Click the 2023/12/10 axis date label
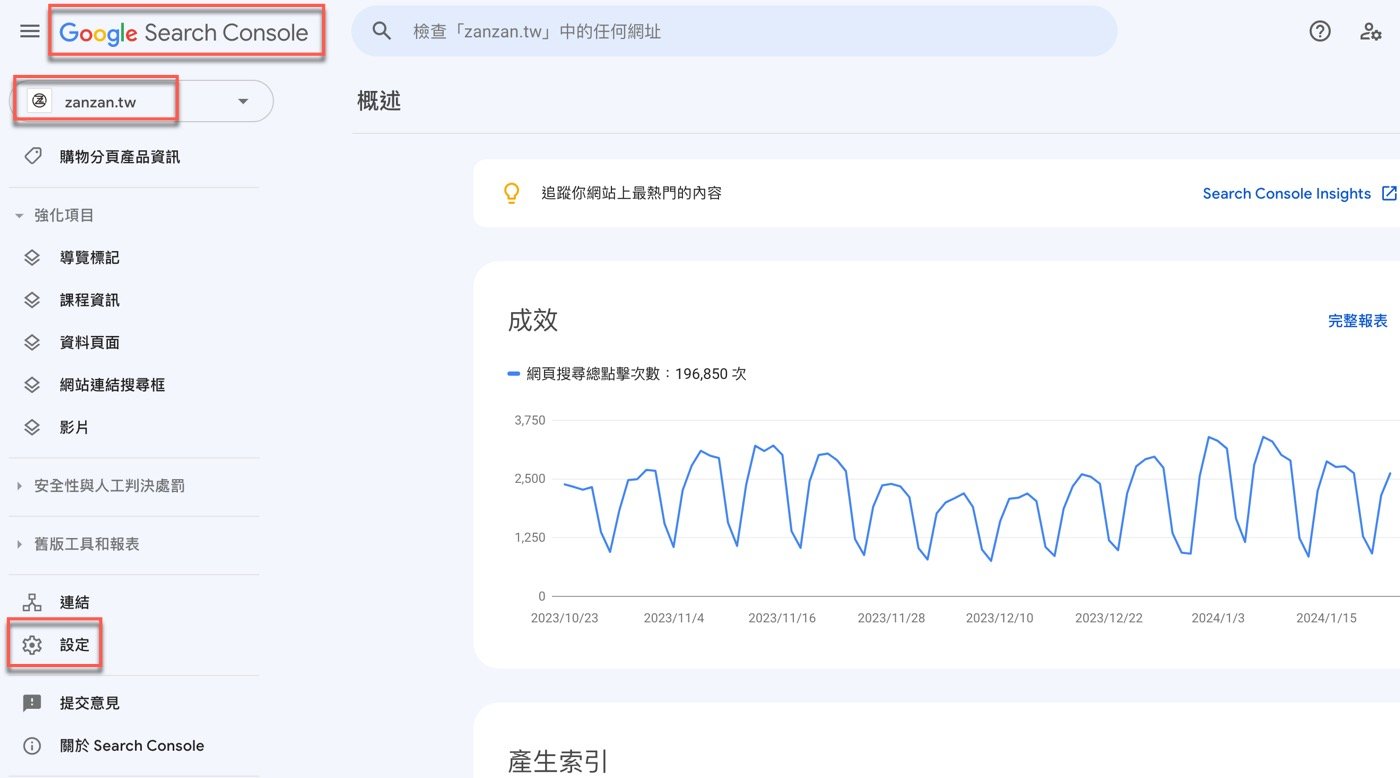This screenshot has width=1400, height=778. (999, 618)
